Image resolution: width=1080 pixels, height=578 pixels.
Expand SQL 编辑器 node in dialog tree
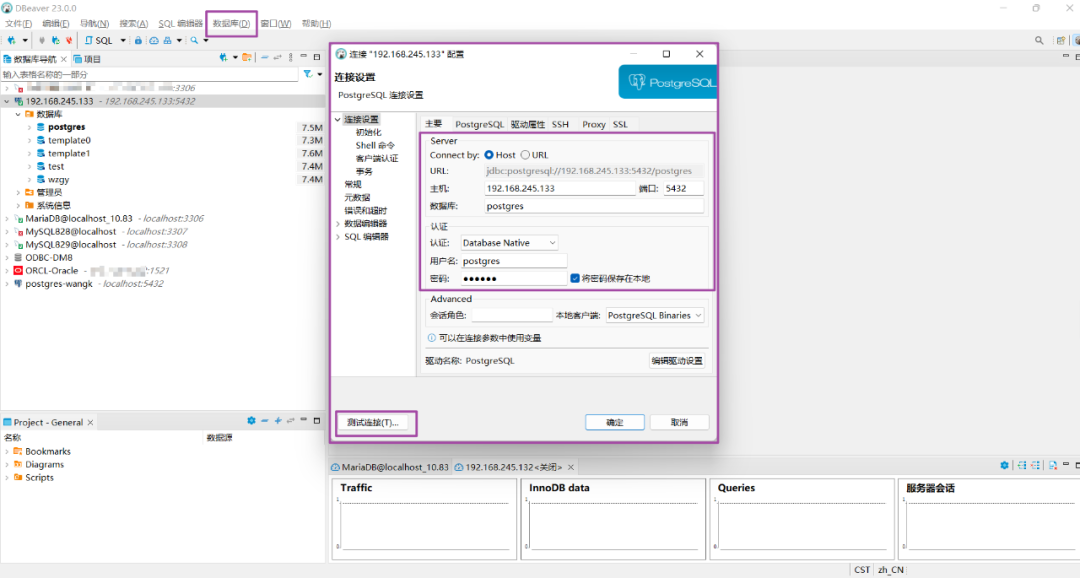click(x=338, y=236)
